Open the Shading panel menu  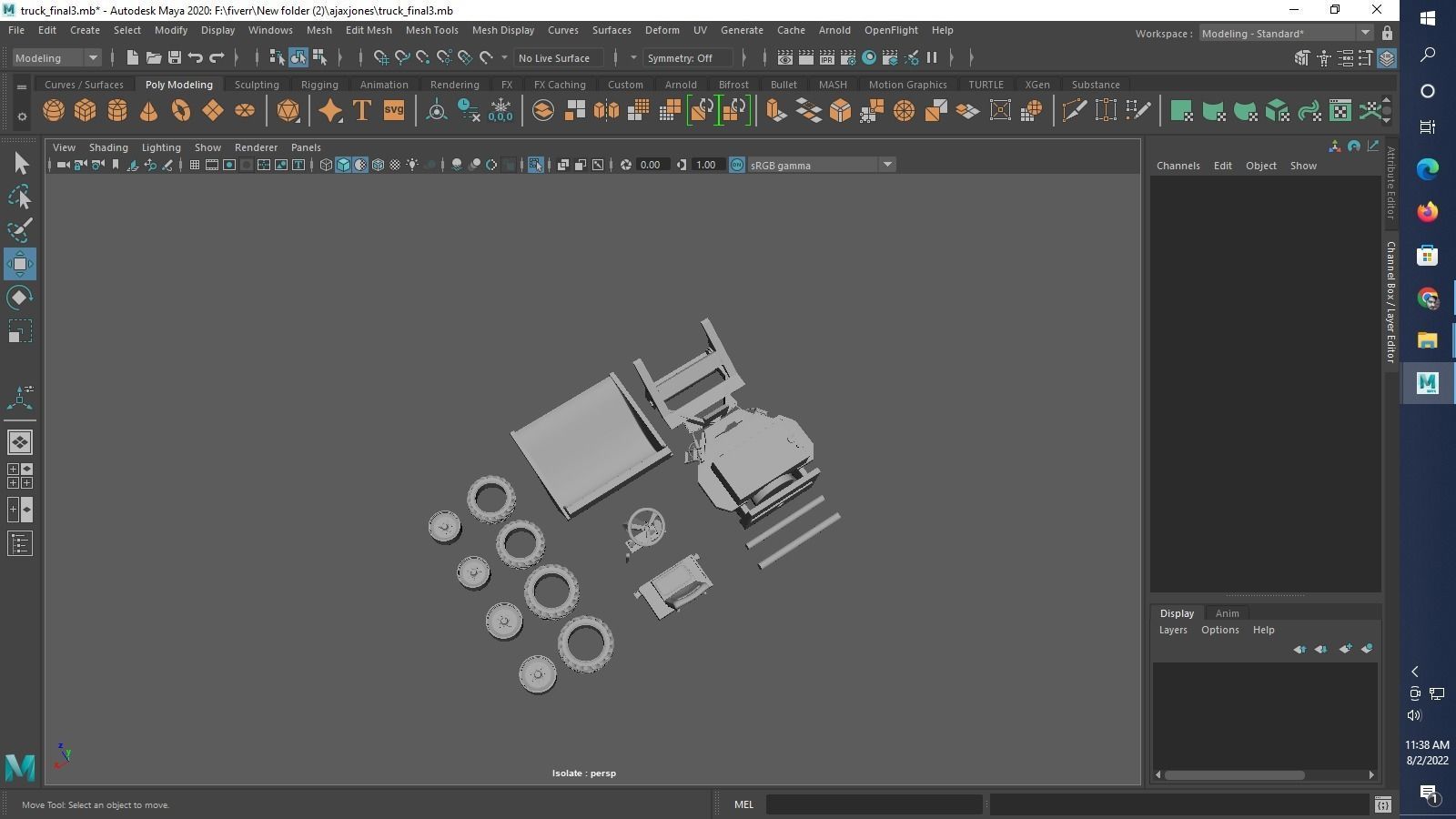tap(108, 147)
